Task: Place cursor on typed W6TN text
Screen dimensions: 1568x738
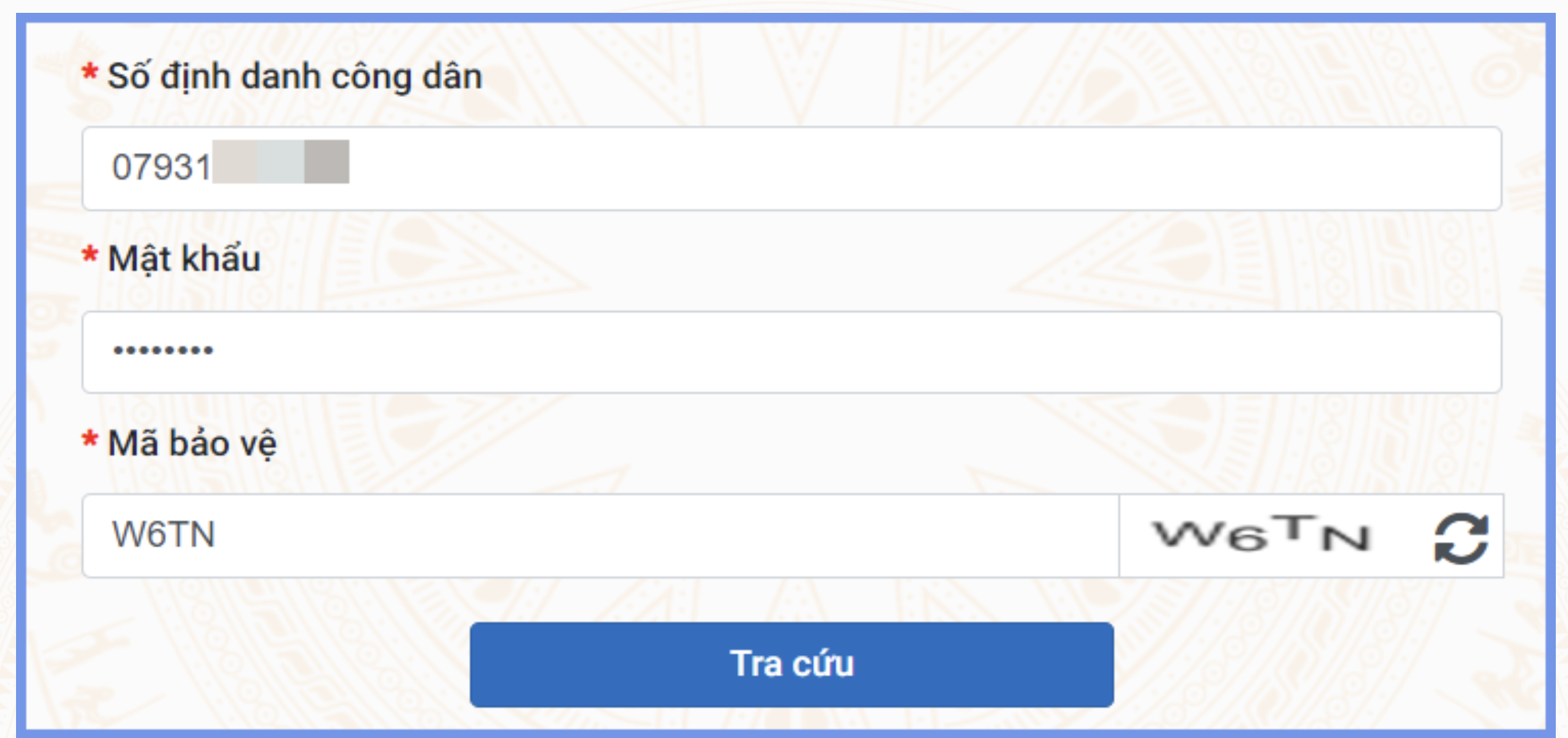Action: [x=163, y=535]
